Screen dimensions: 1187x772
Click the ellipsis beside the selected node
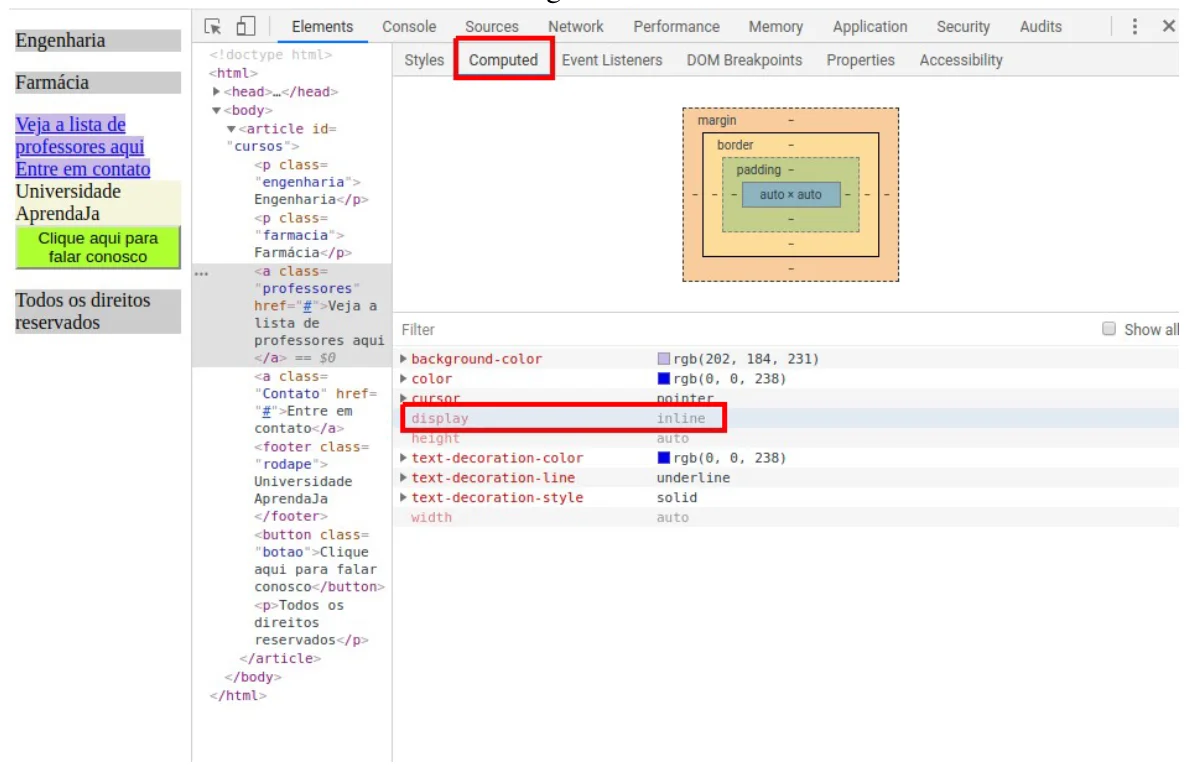201,274
